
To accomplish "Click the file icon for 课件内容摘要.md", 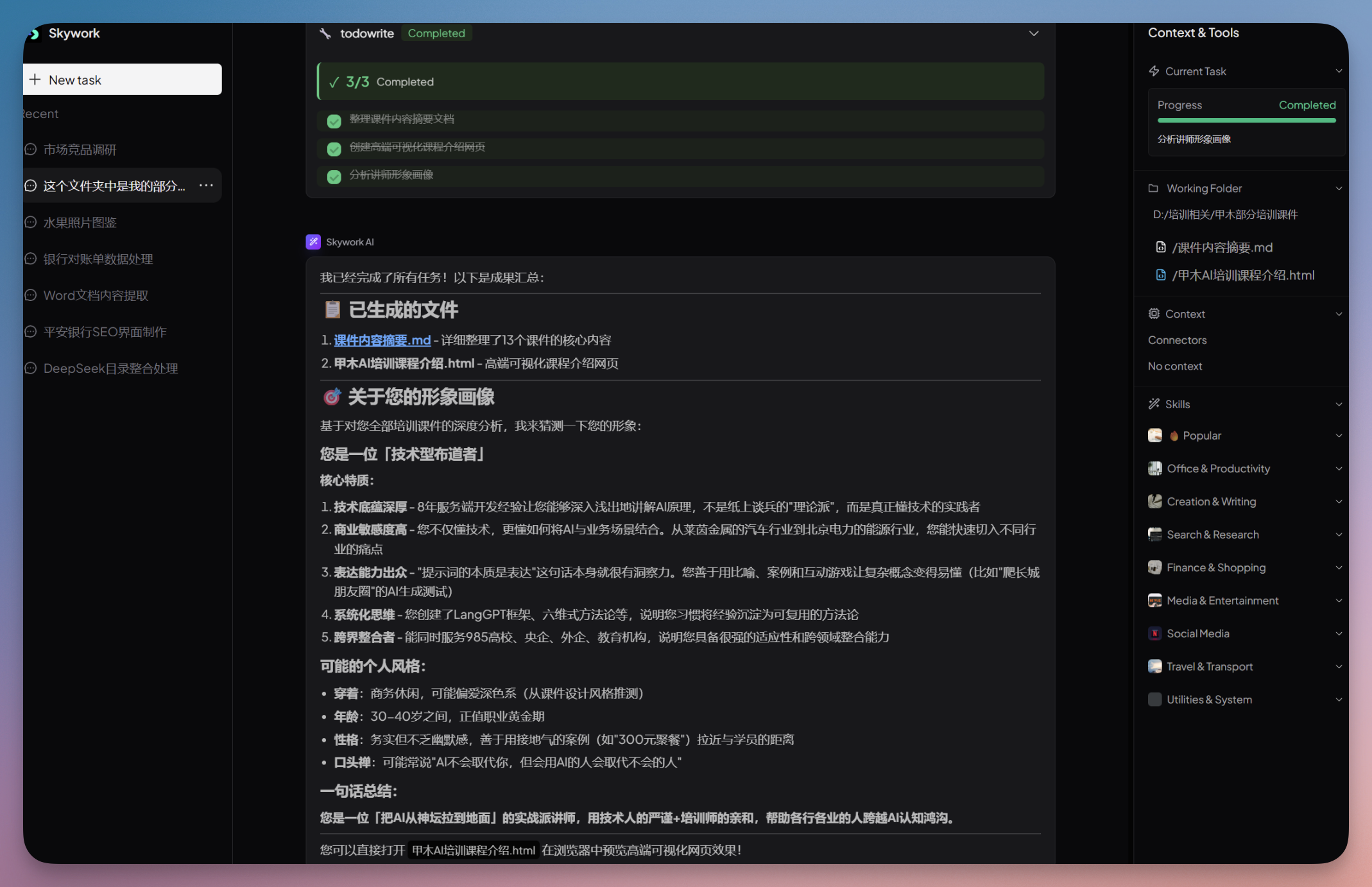I will [1161, 247].
